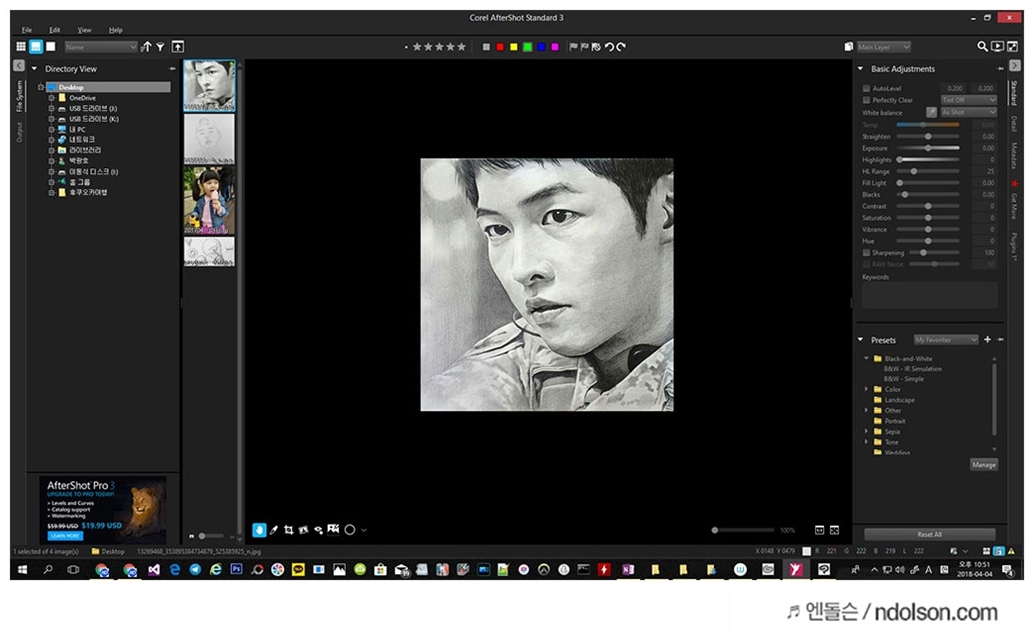The height and width of the screenshot is (638, 1034).
Task: Open the Main Layer dropdown
Action: (x=884, y=47)
